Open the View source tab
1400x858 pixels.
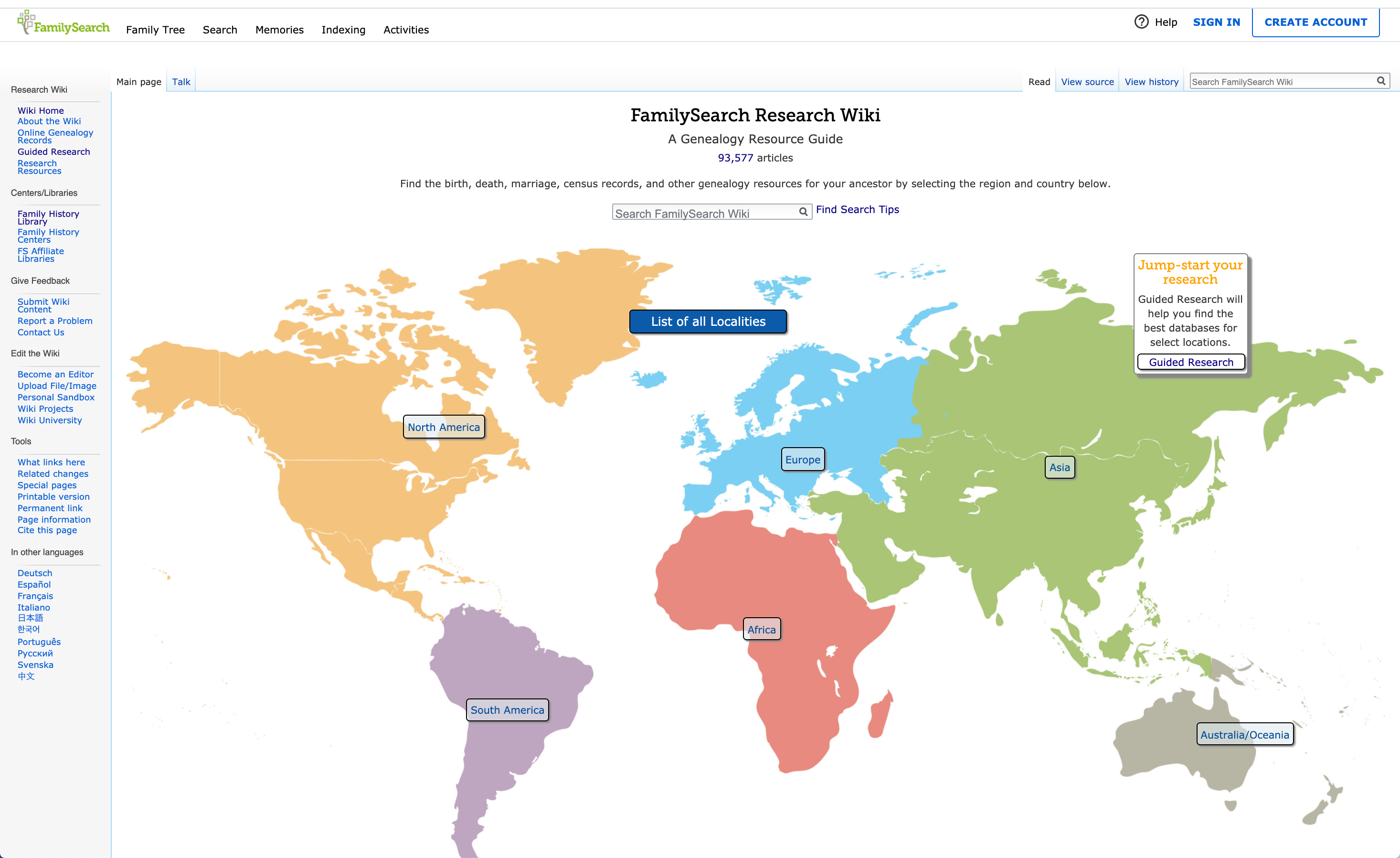[1087, 82]
